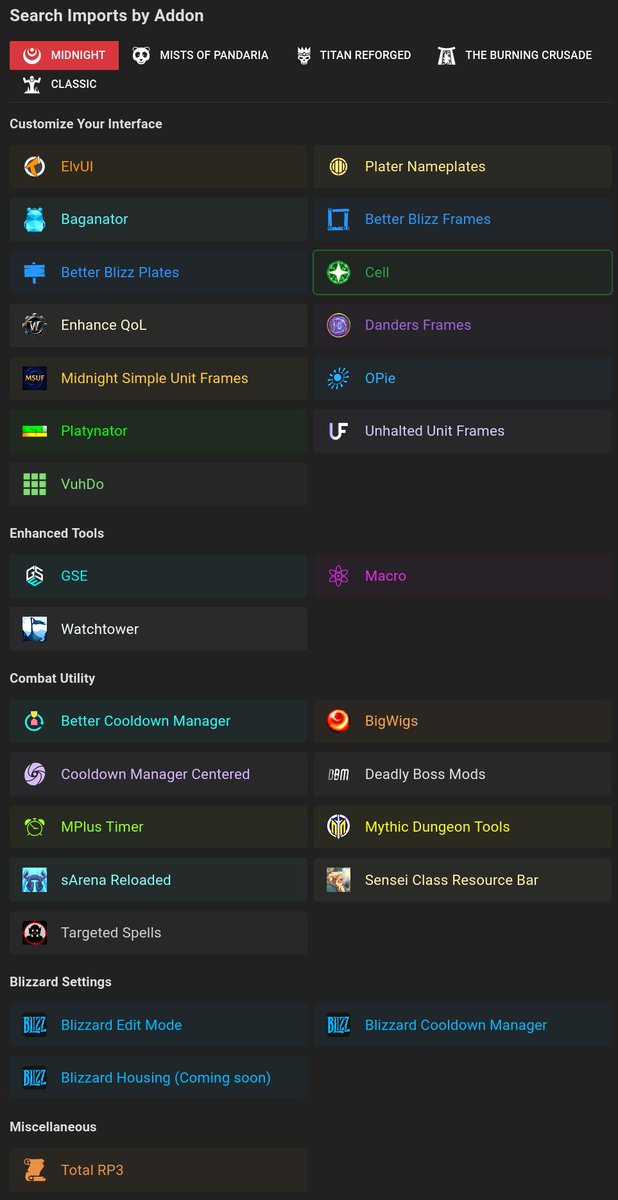The width and height of the screenshot is (618, 1200).
Task: Switch to Mists of Pandaria tab
Action: point(200,55)
